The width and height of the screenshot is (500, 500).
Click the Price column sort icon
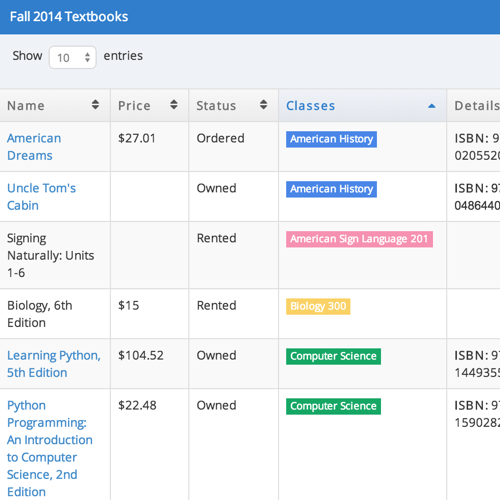(174, 105)
